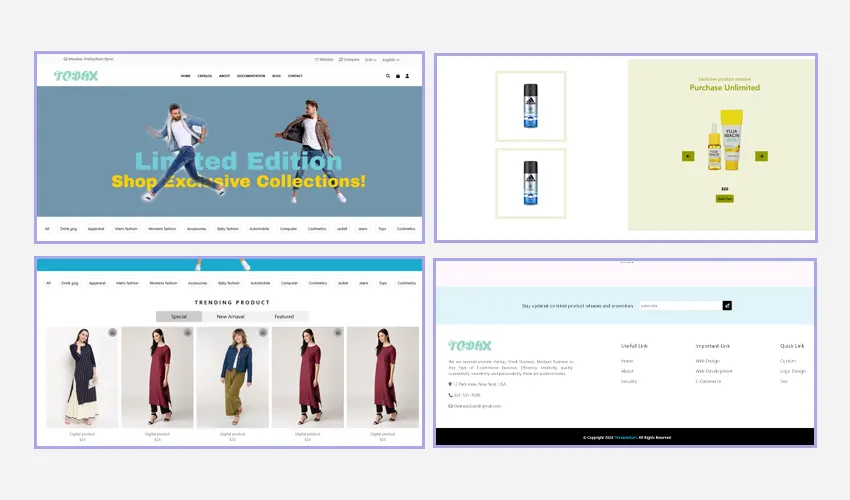Click the Yuja Niacin serum product image
The width and height of the screenshot is (850, 500).
coord(725,140)
